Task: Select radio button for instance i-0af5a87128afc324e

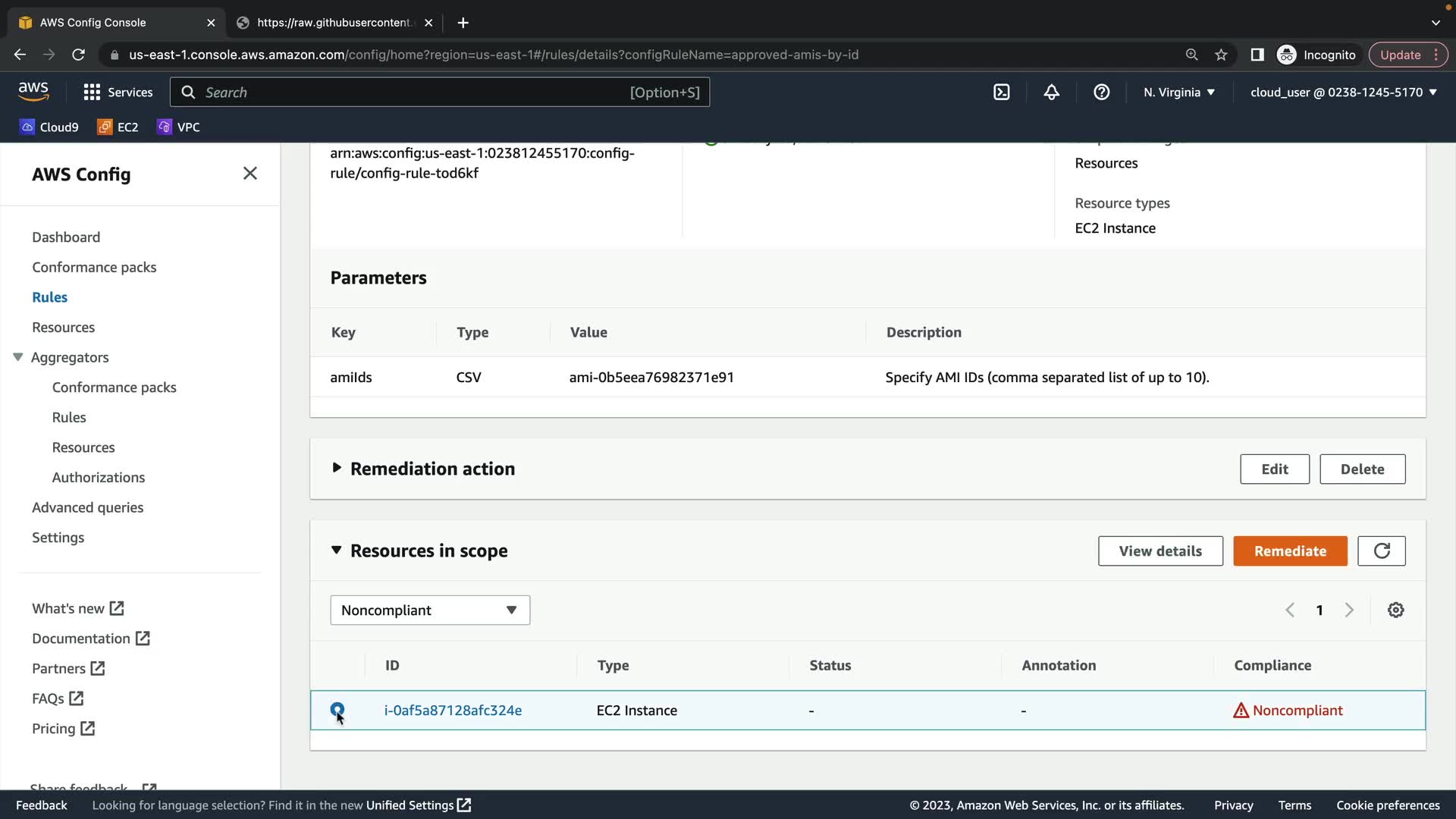Action: point(337,710)
